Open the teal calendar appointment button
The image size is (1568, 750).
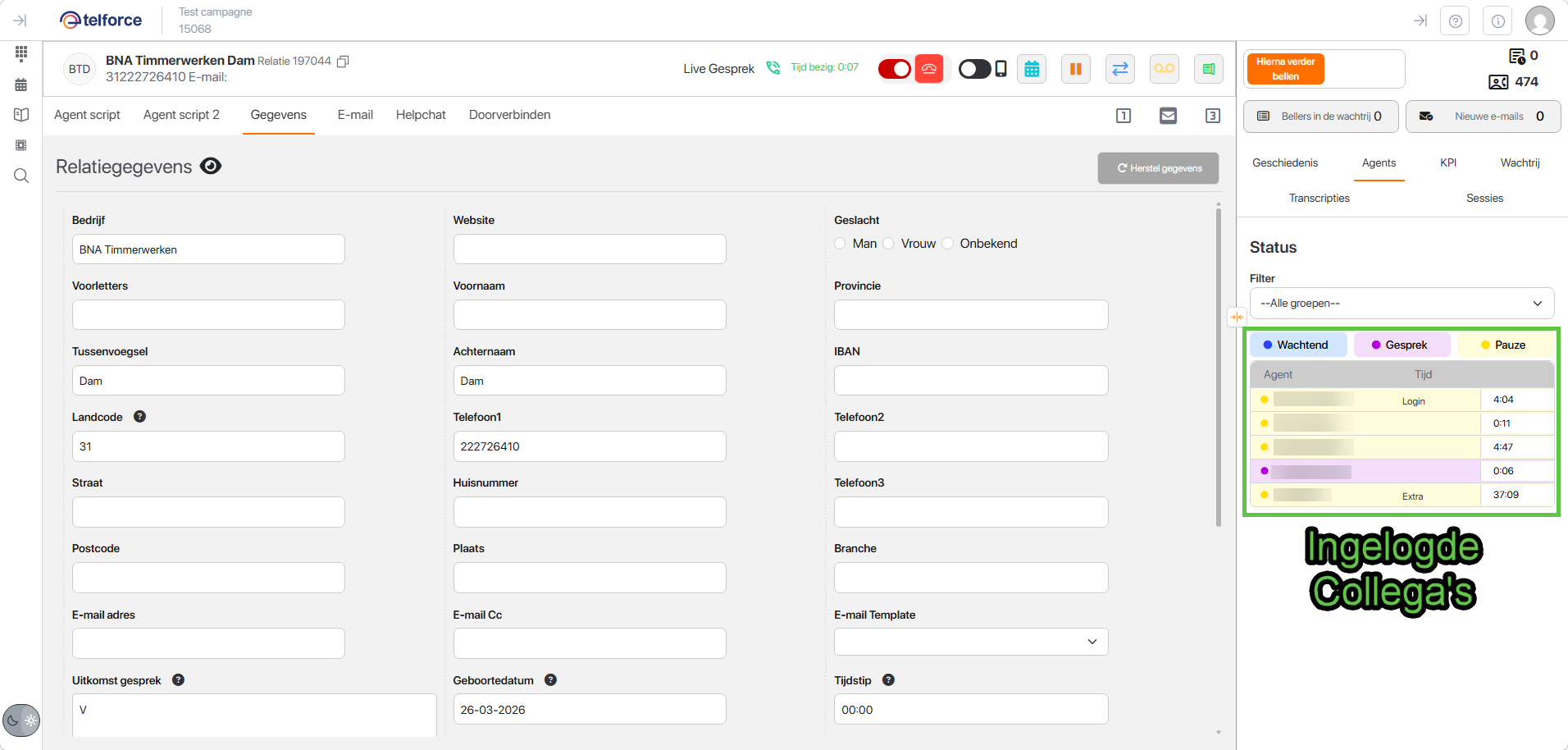point(1032,69)
